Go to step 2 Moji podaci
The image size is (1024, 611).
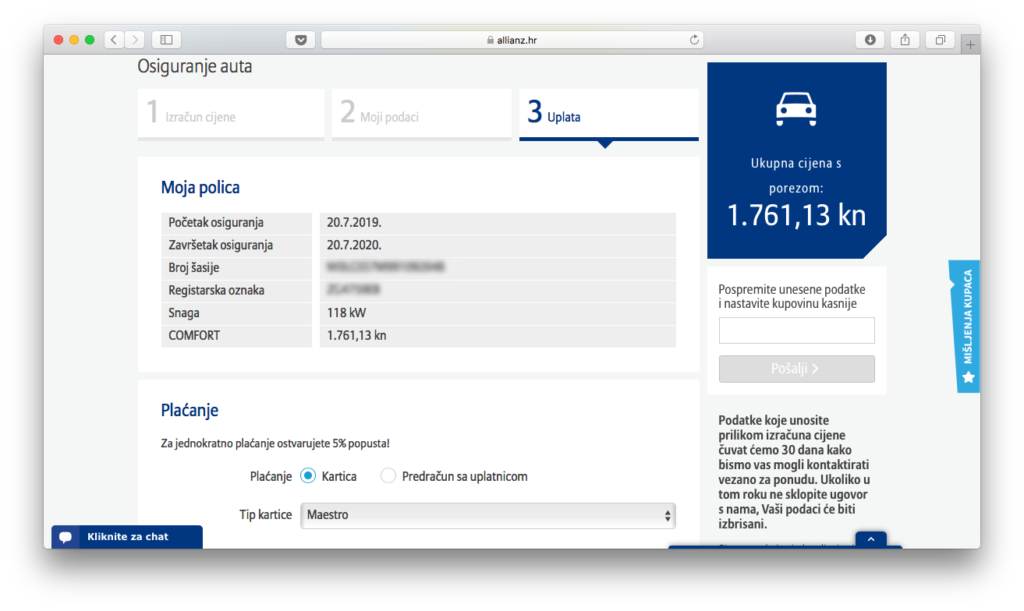point(425,114)
